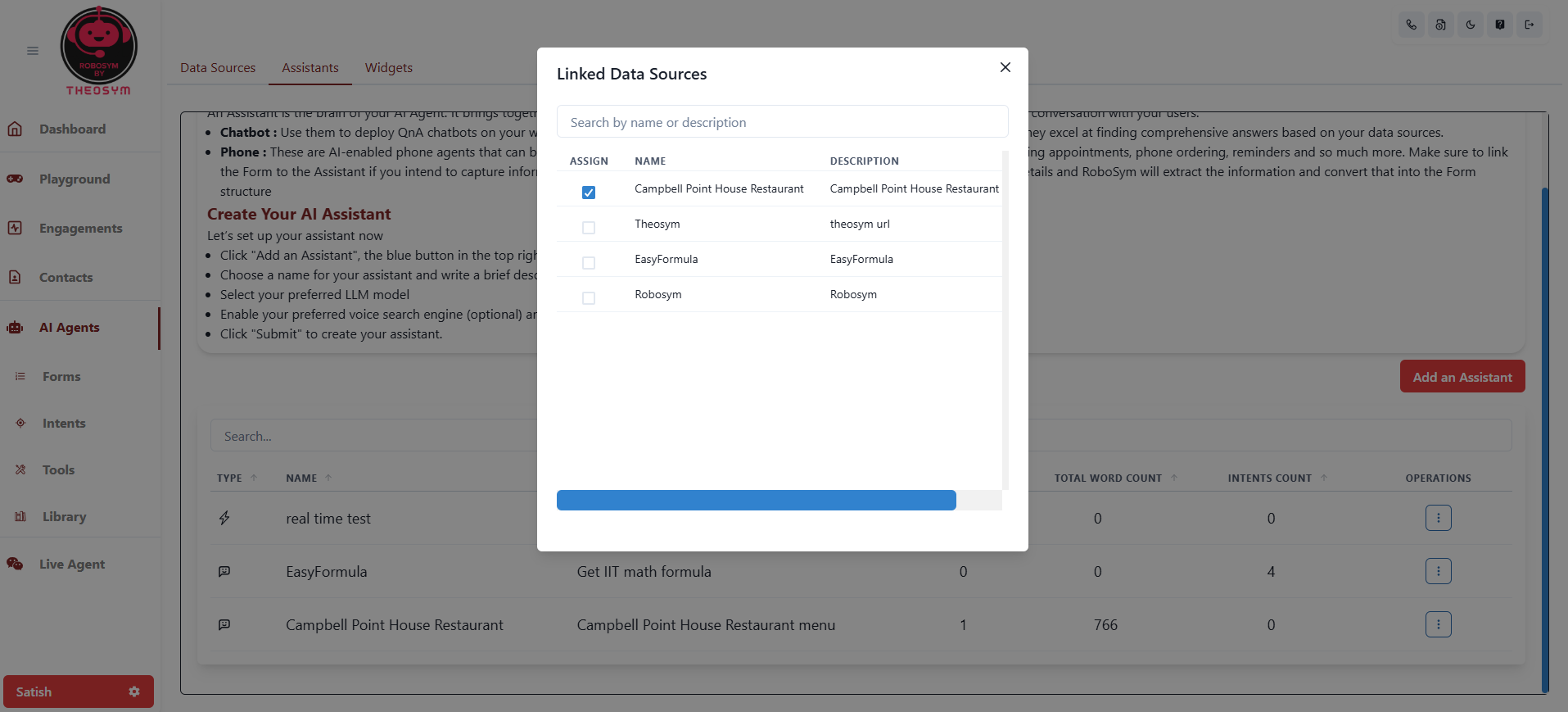Screen dimensions: 1568x712
Task: Click the Playground gamepad icon
Action: [x=15, y=179]
